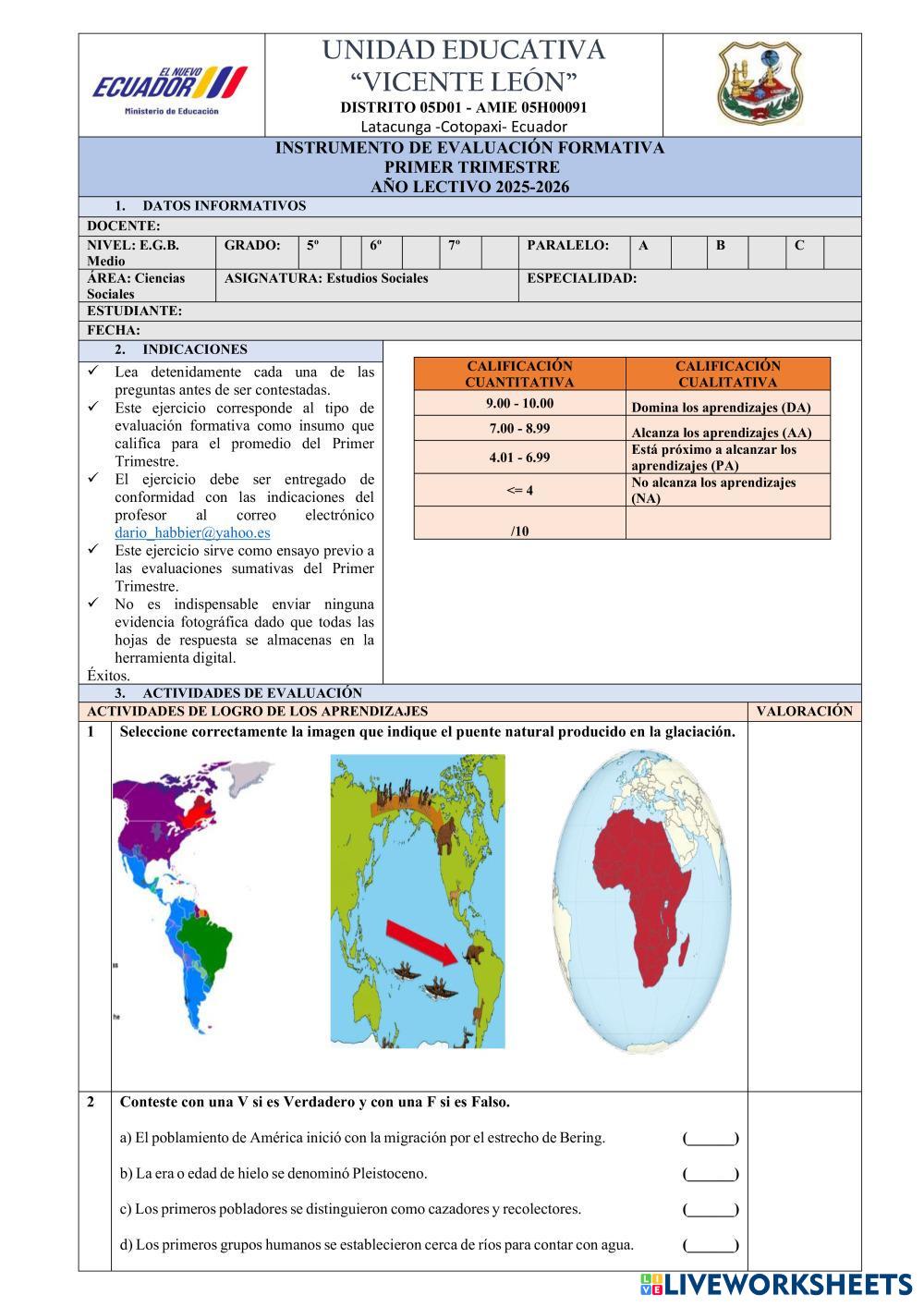924x1307 pixels.
Task: Open the dario_habbier@yahoo.es email link
Action: click(x=192, y=532)
